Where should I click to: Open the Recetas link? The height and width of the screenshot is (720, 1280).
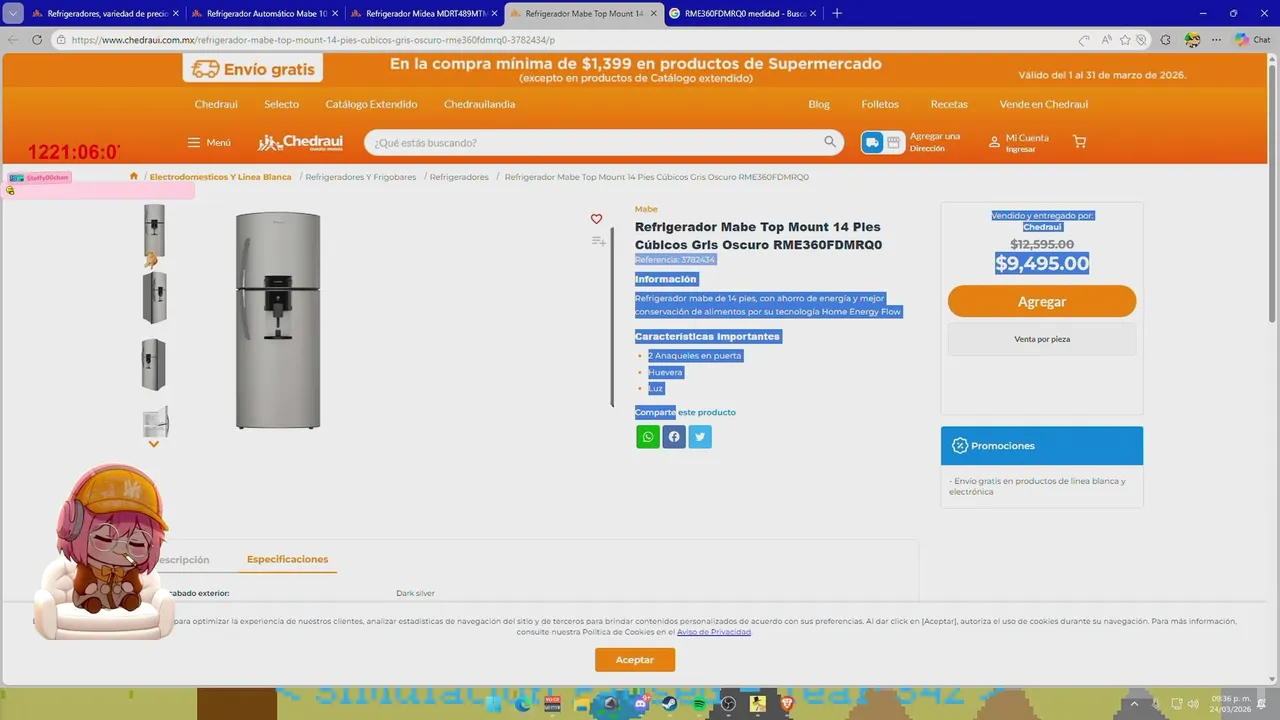pos(949,104)
